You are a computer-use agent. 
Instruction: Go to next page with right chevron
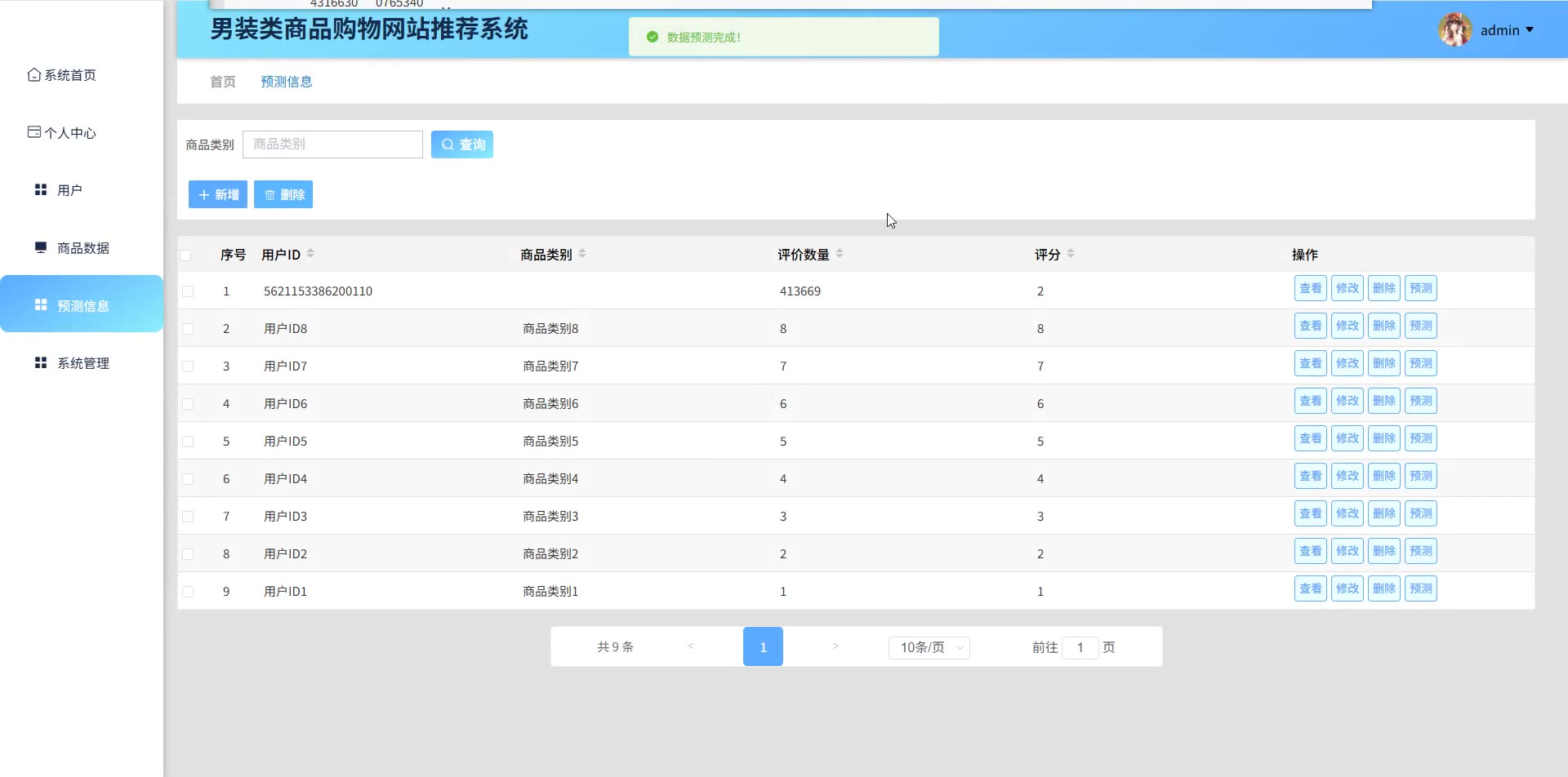coord(835,646)
